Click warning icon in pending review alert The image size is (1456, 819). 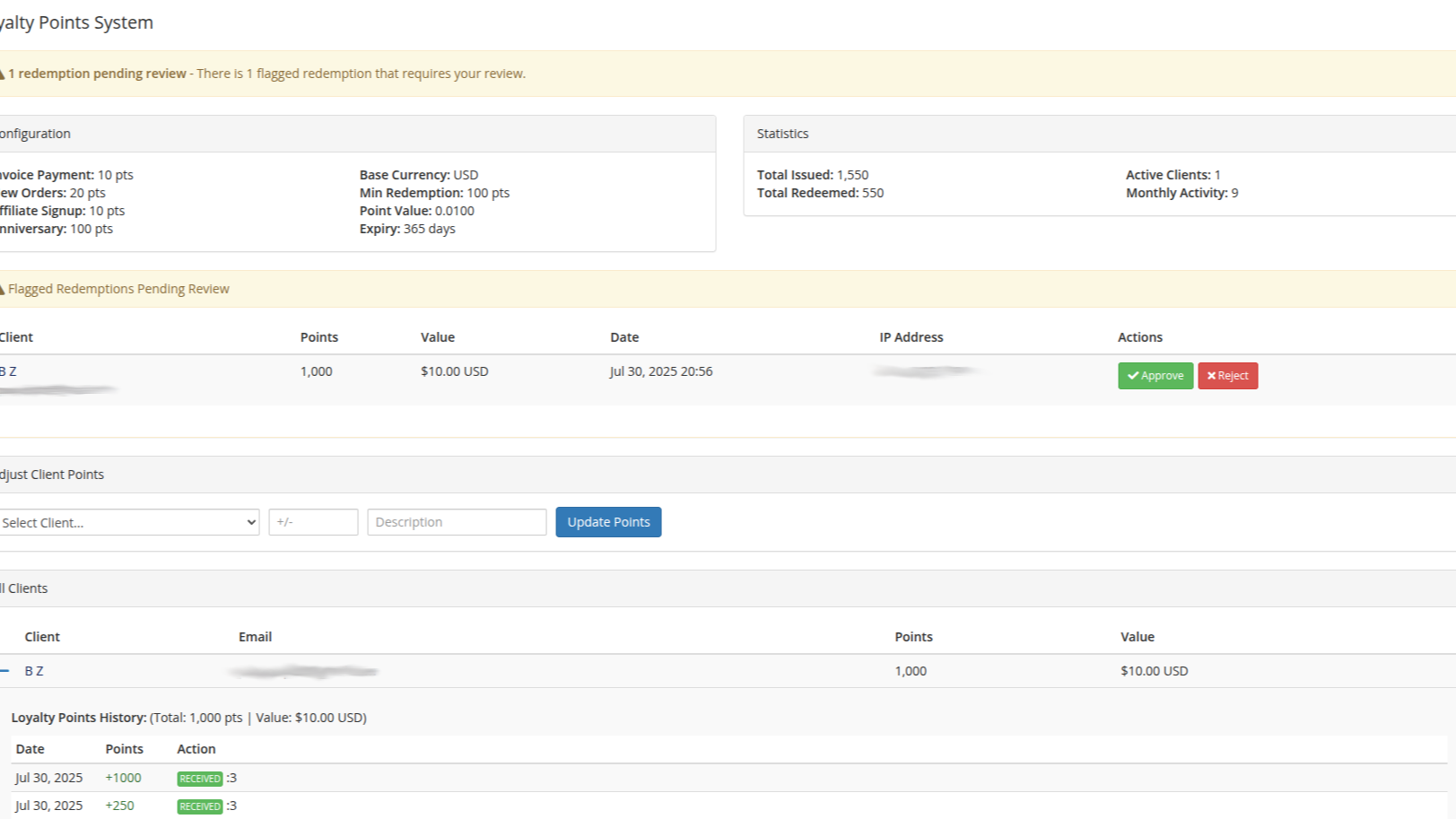3,74
